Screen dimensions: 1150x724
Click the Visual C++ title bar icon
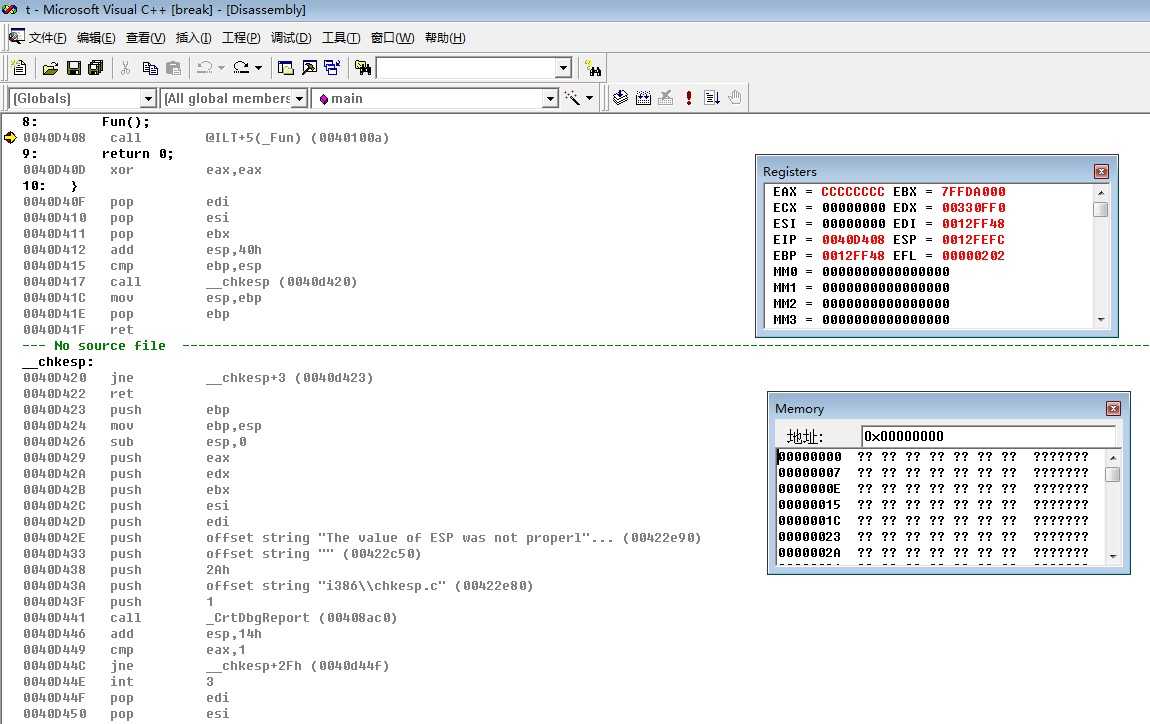pyautogui.click(x=10, y=10)
